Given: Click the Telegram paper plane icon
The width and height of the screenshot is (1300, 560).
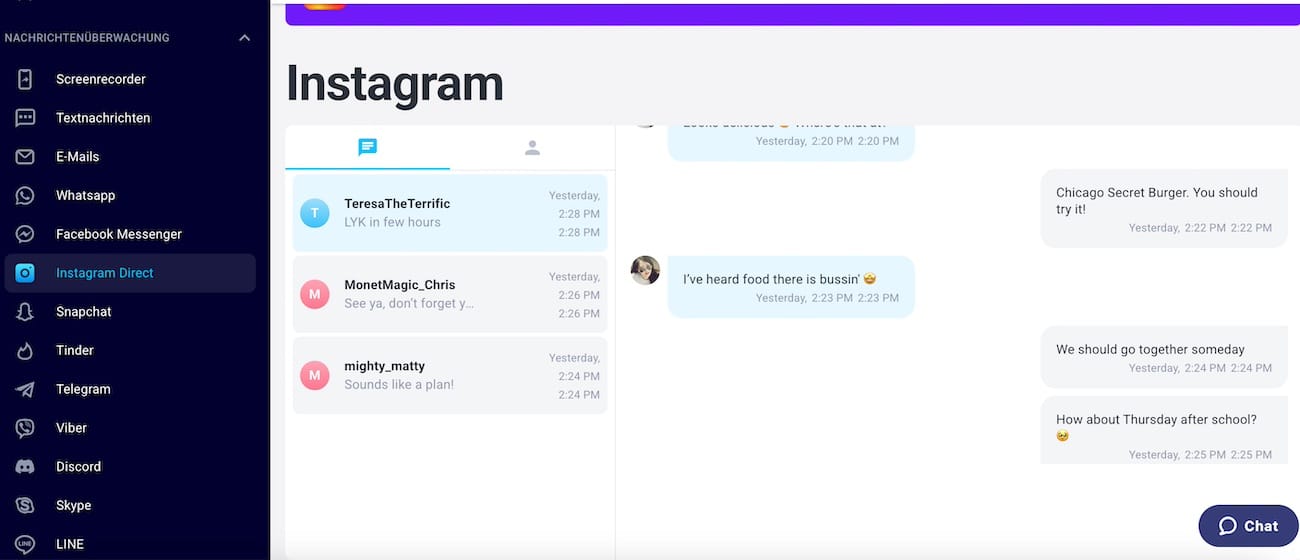Looking at the screenshot, I should click(x=25, y=390).
